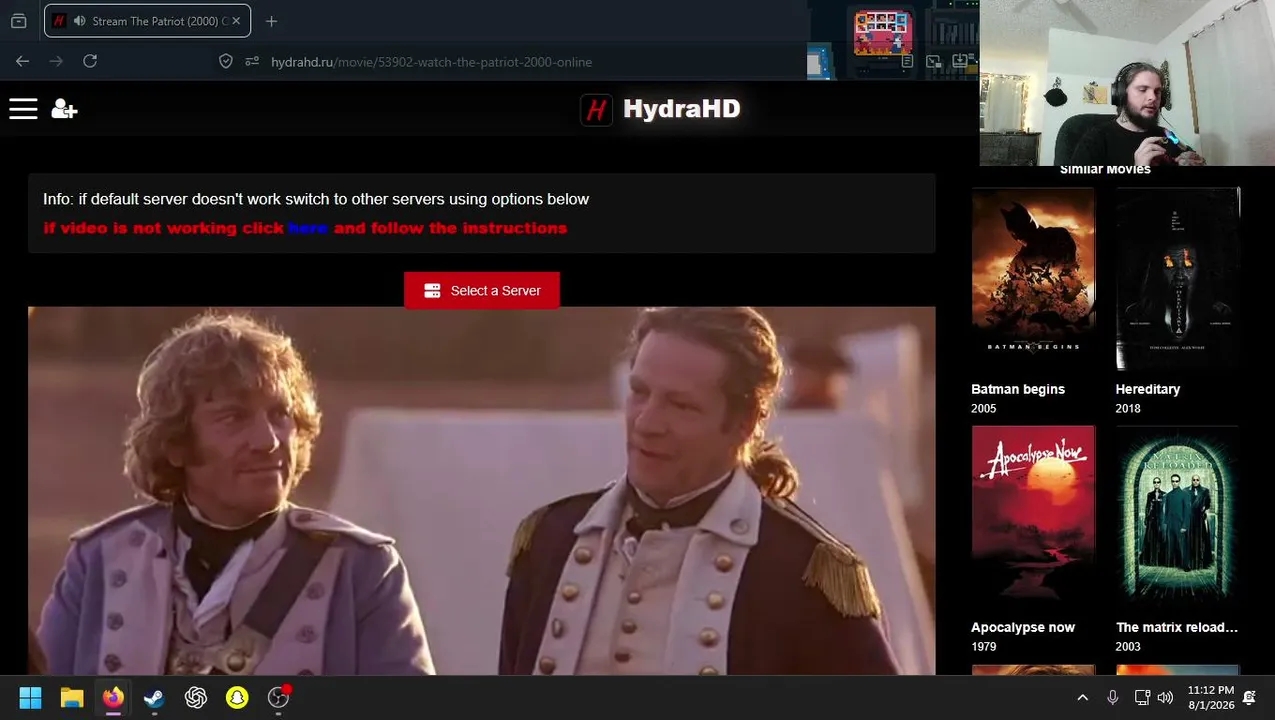Open the Batman Begins poster
Image resolution: width=1275 pixels, height=720 pixels.
coord(1033,279)
